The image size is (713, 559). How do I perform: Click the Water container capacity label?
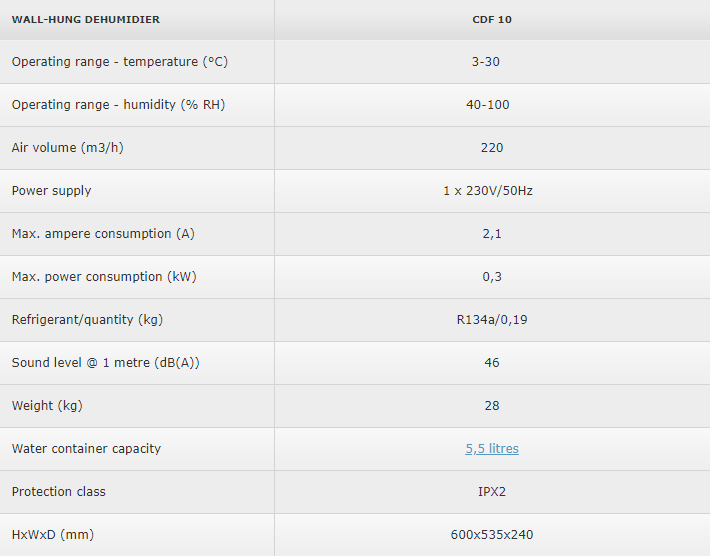click(86, 449)
